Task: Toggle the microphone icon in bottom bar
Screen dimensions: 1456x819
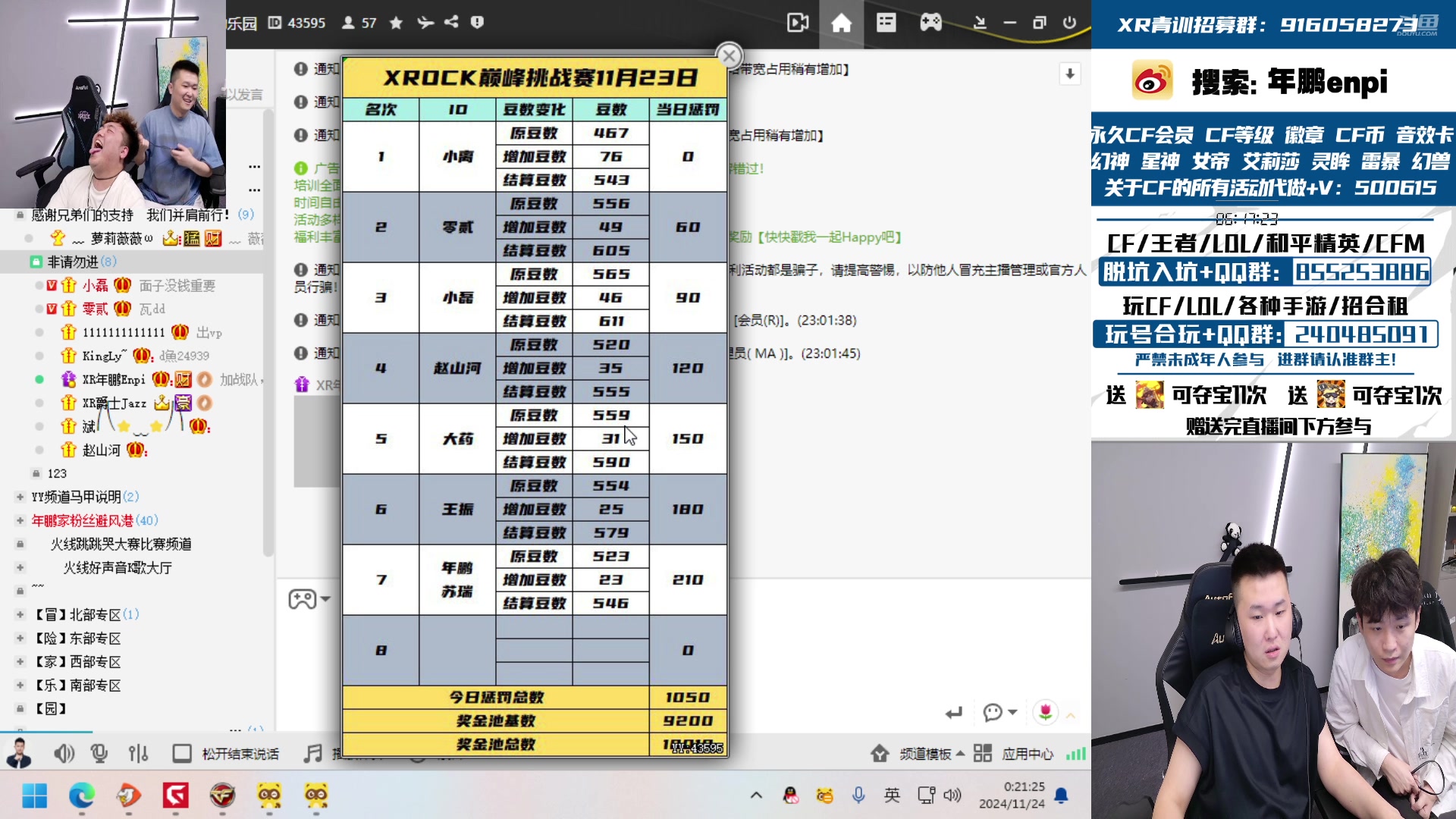Action: coord(99,753)
